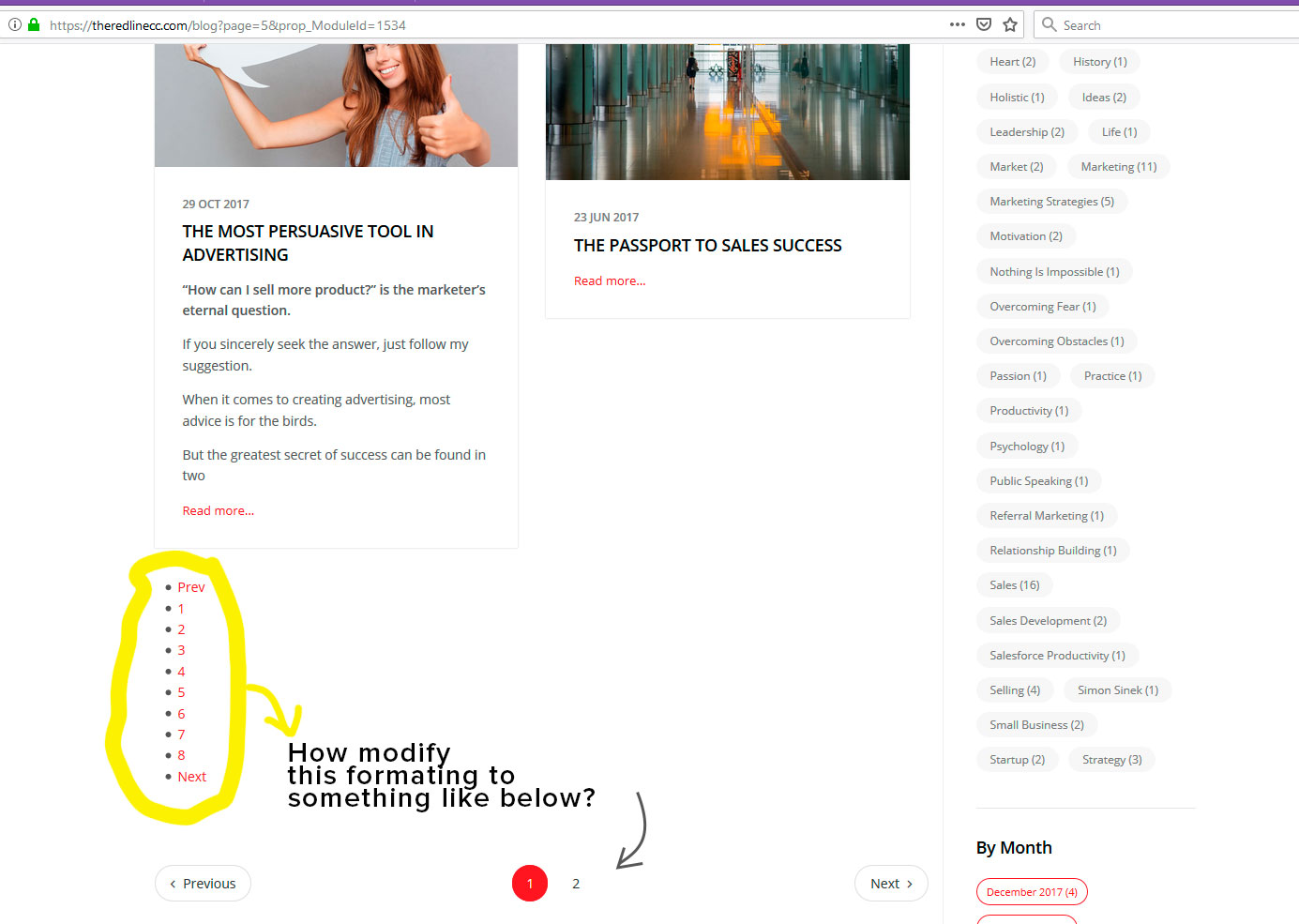Go to page 6 in bullet list

click(181, 714)
